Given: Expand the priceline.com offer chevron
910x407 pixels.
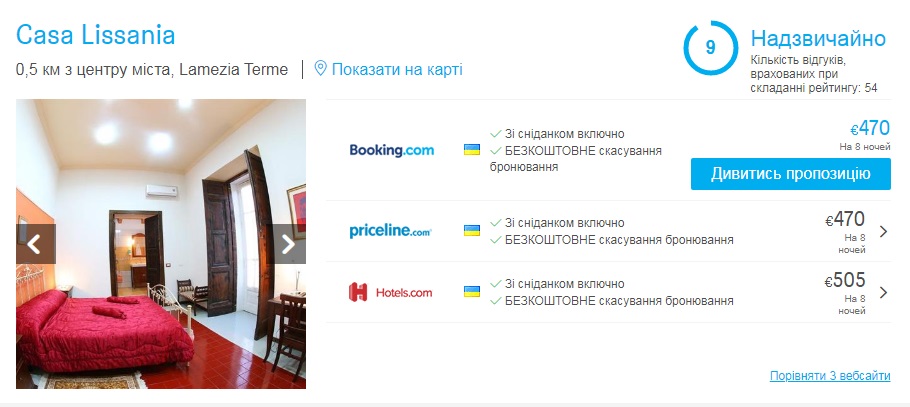Looking at the screenshot, I should click(883, 232).
